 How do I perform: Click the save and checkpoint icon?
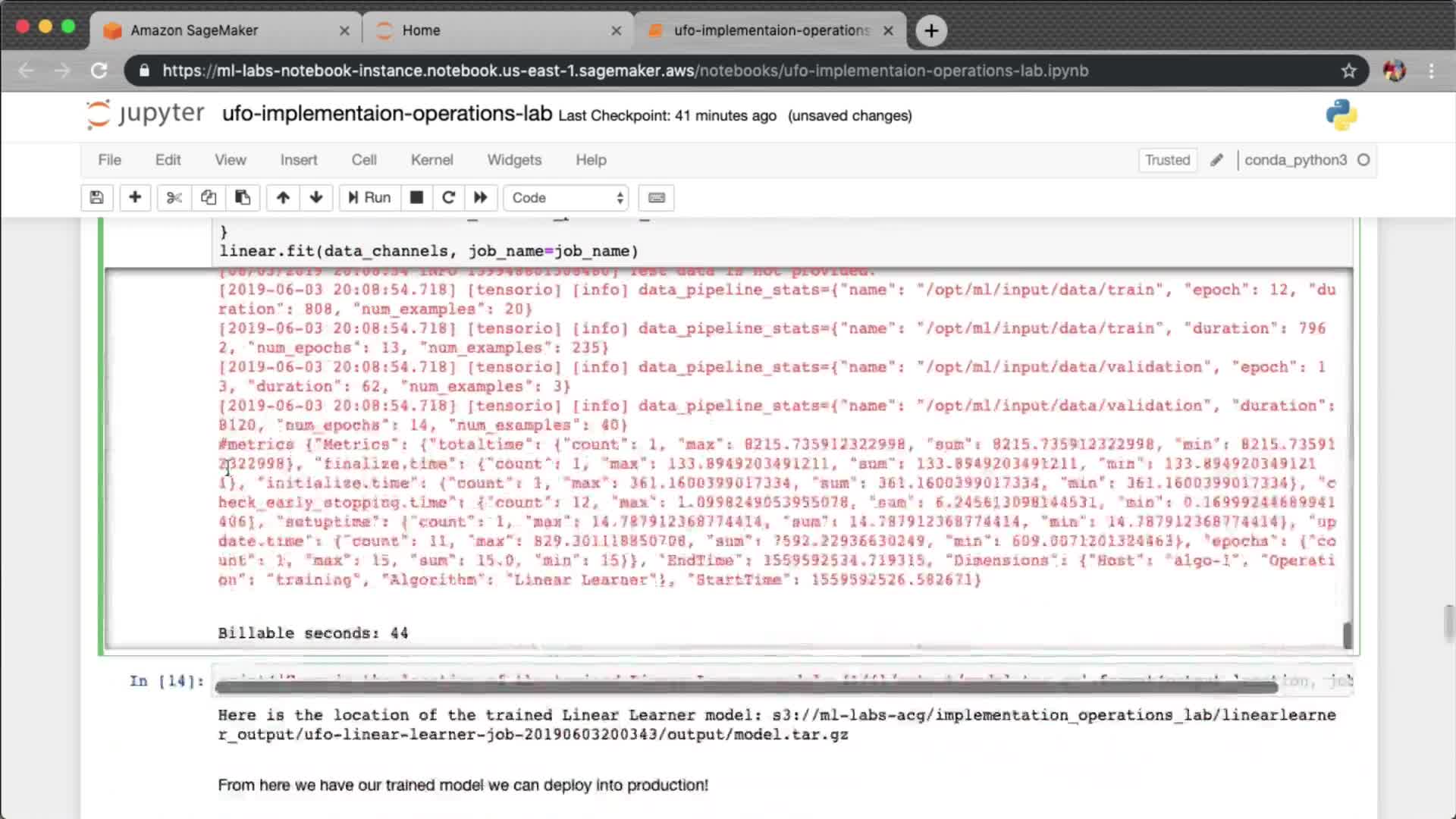click(96, 198)
